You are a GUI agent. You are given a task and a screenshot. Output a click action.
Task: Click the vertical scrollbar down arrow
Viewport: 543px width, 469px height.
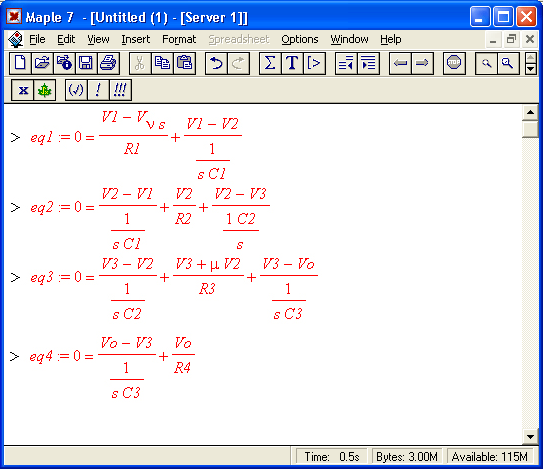point(530,436)
